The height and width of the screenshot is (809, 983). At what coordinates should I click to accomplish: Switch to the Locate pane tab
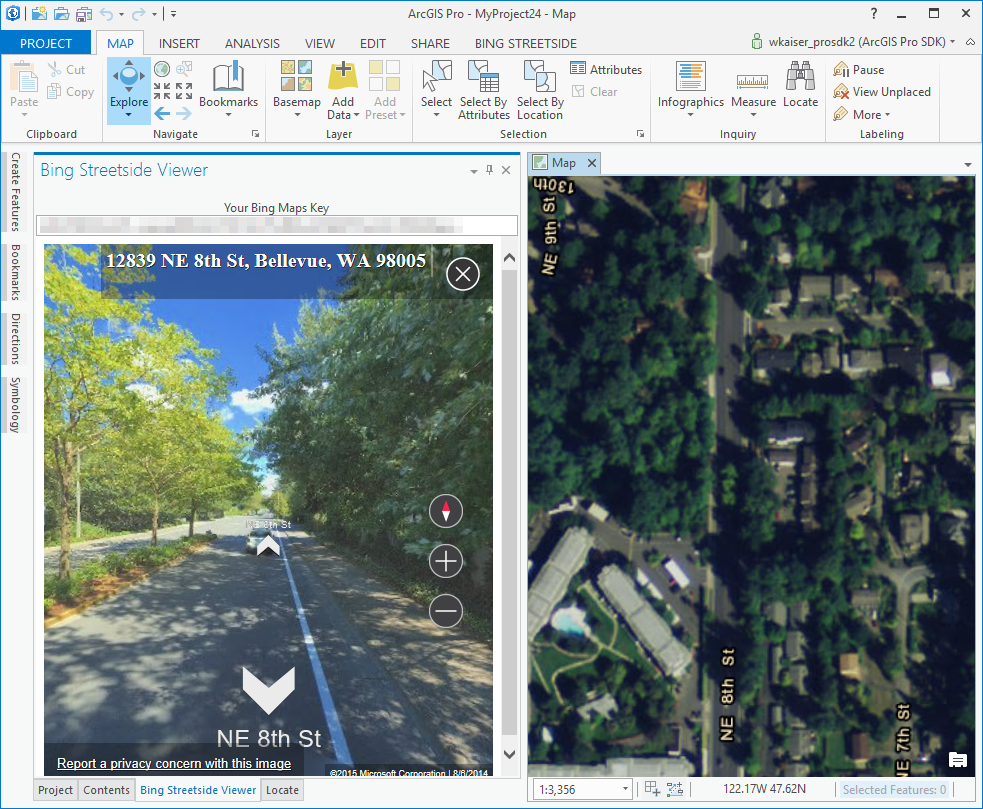282,790
